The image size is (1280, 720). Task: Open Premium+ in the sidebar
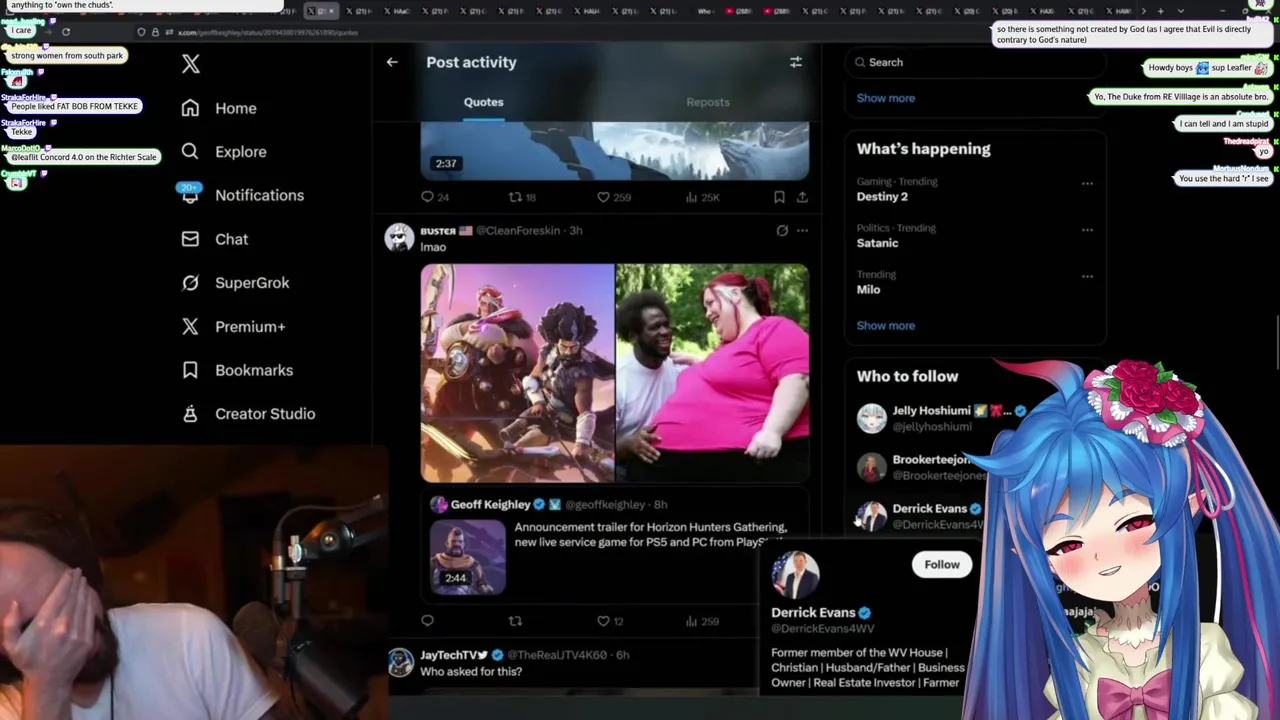233,326
